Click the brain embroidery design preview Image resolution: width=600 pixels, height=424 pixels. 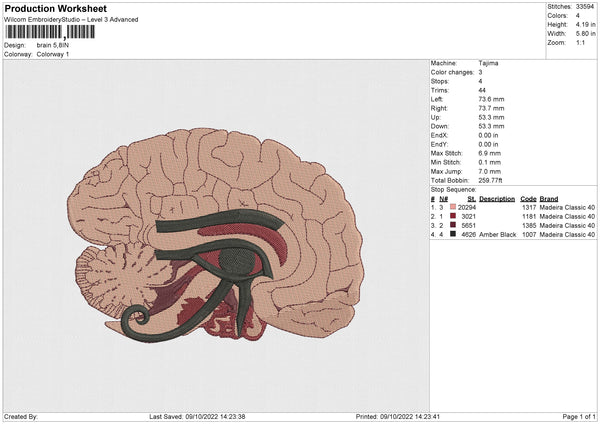[x=215, y=235]
